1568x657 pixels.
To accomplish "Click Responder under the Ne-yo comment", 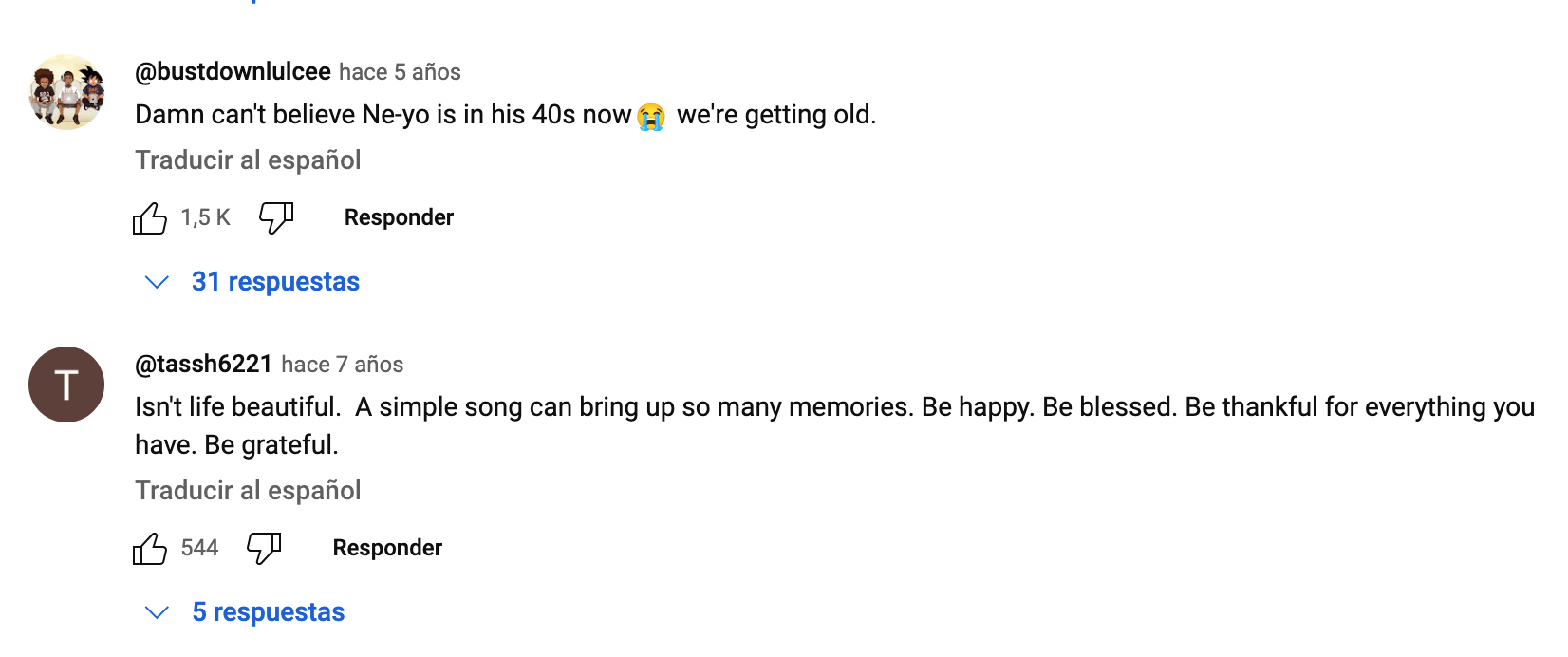I will click(x=399, y=217).
